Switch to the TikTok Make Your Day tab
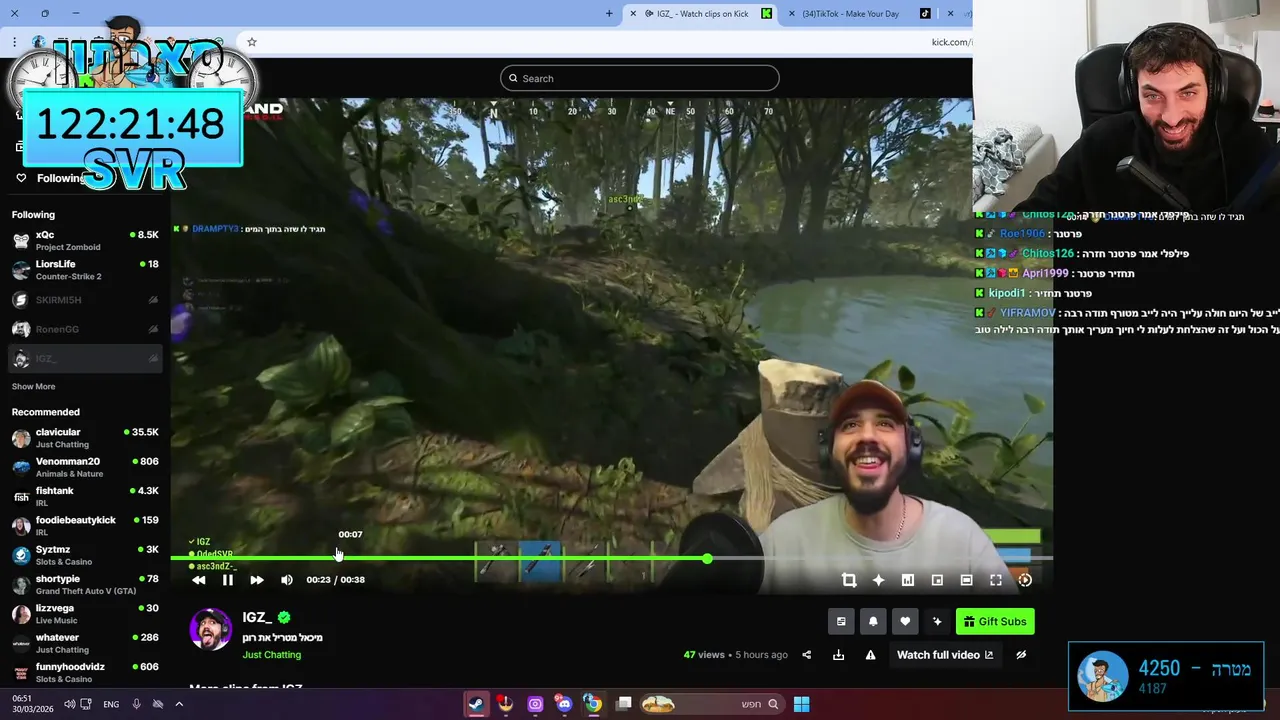Image resolution: width=1280 pixels, height=720 pixels. pos(858,14)
